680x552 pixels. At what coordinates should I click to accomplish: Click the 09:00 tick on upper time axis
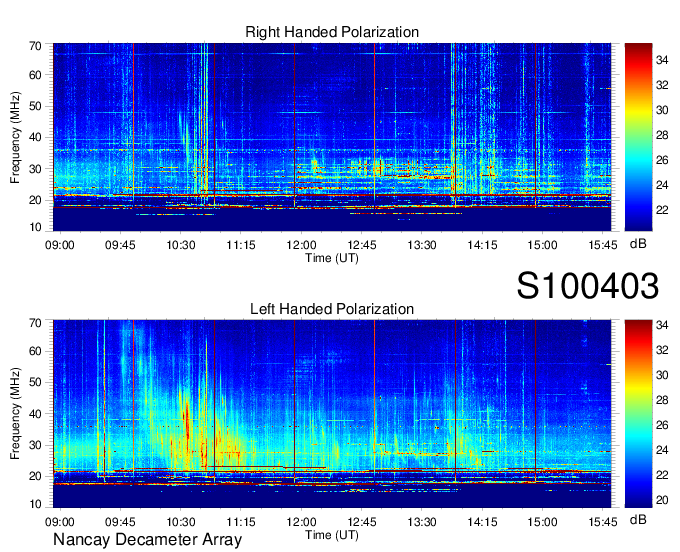coord(60,245)
